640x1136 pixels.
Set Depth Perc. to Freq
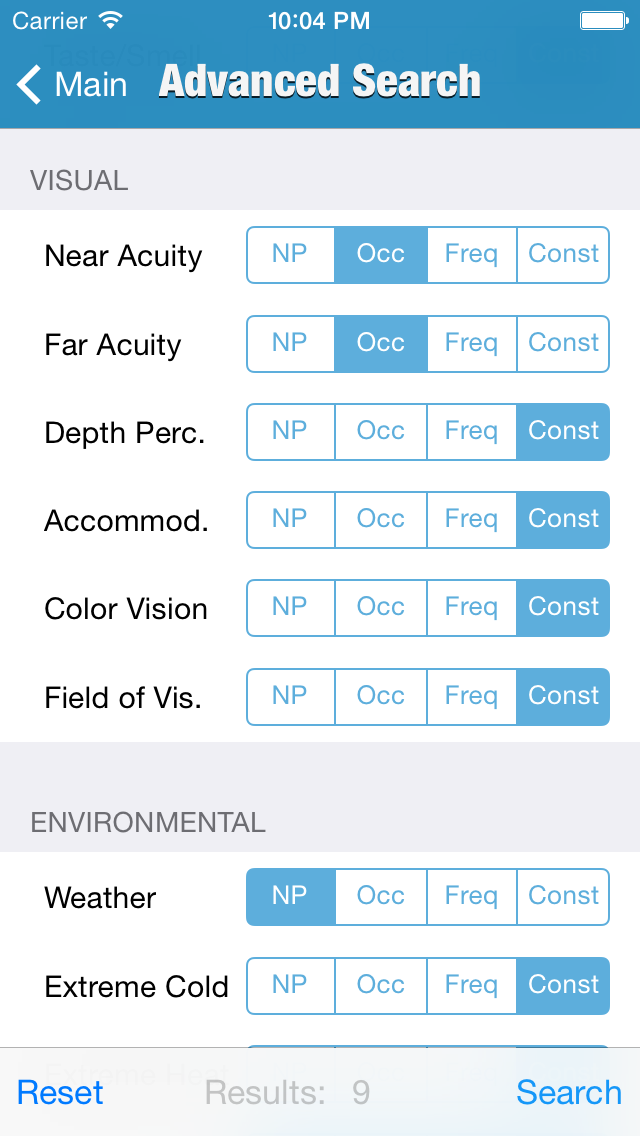point(471,432)
